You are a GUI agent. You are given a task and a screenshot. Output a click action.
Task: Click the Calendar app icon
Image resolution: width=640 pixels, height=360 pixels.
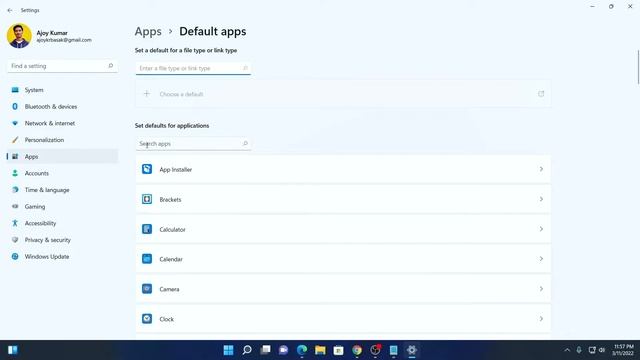coord(147,259)
